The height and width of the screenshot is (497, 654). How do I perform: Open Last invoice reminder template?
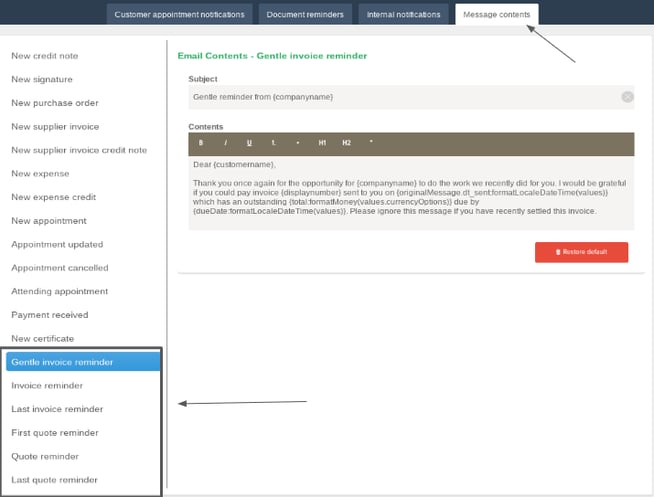tap(57, 409)
